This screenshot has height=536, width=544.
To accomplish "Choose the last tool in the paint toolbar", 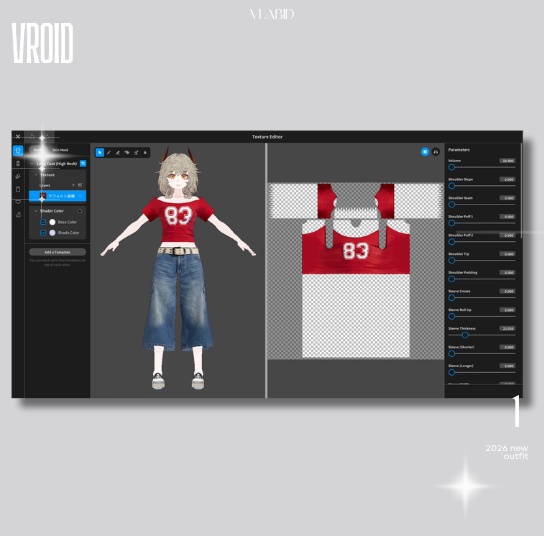I will coord(145,152).
